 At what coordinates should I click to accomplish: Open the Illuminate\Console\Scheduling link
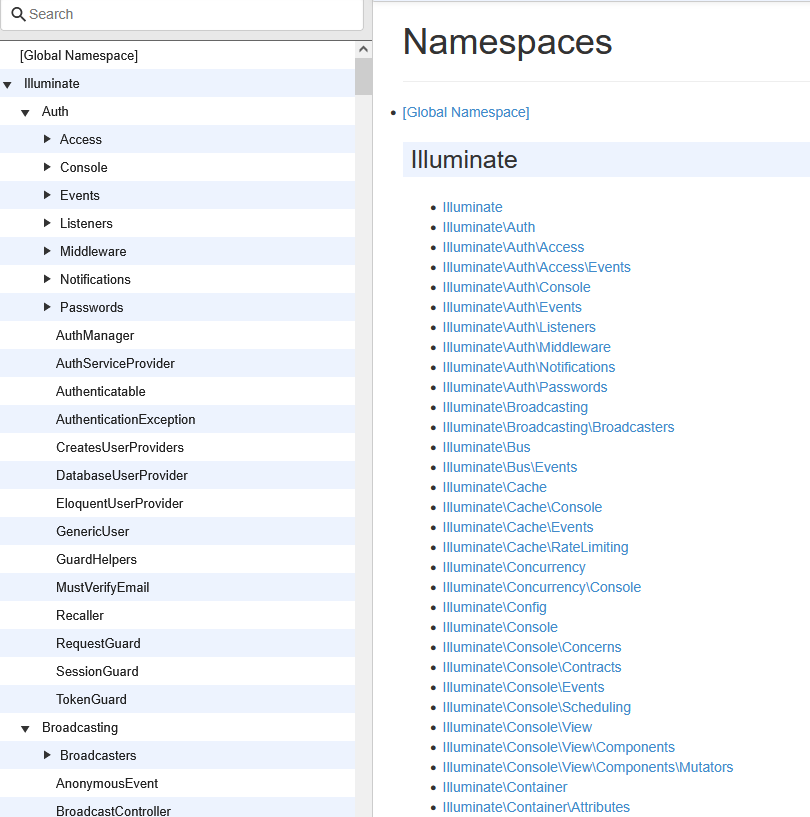pyautogui.click(x=537, y=708)
